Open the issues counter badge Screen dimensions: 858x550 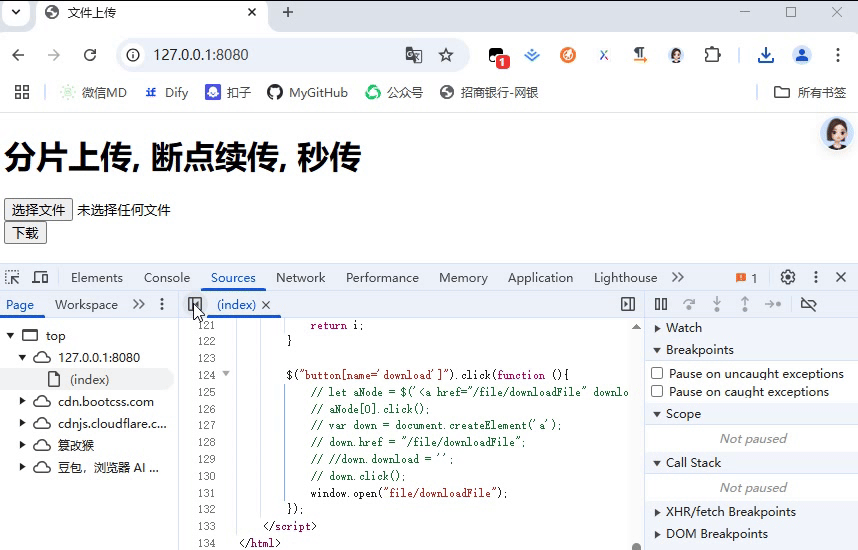click(746, 278)
